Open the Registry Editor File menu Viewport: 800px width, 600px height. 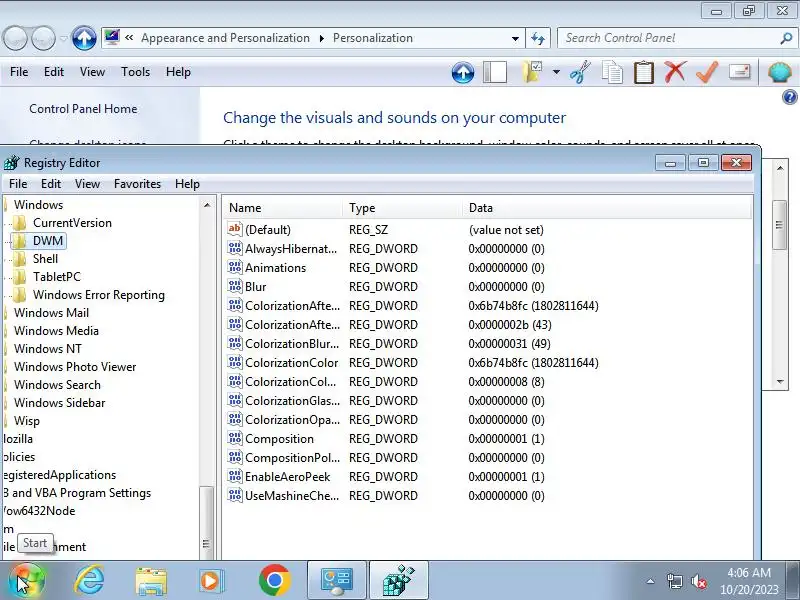pyautogui.click(x=18, y=184)
